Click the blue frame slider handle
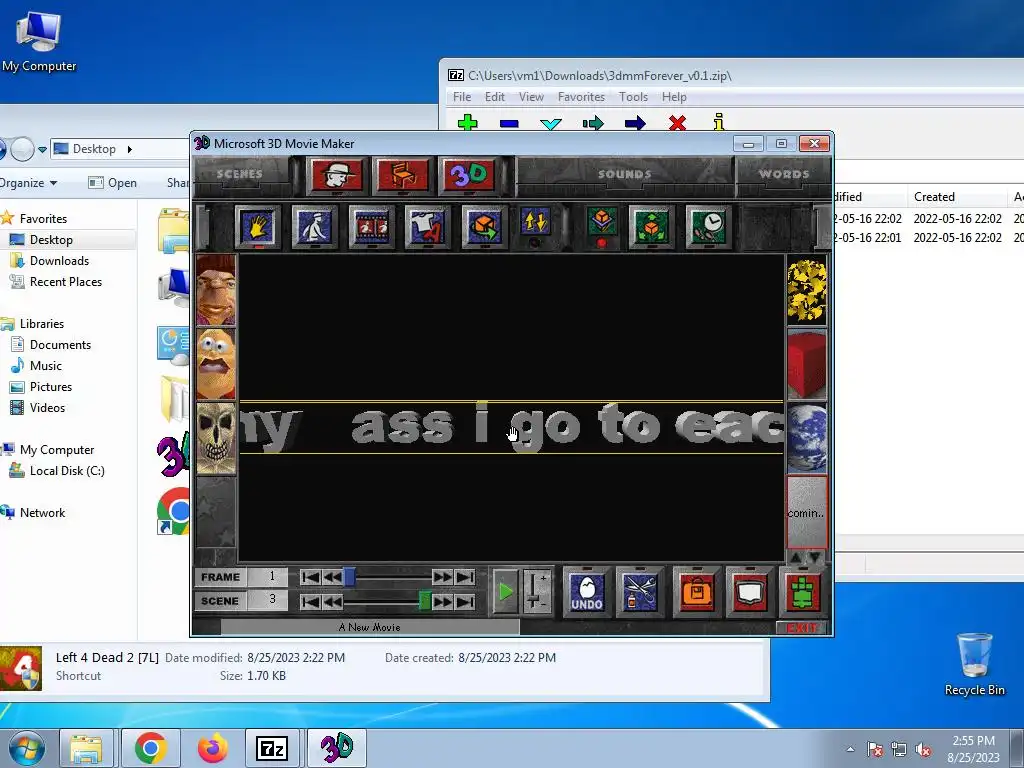Image resolution: width=1024 pixels, height=768 pixels. point(349,577)
